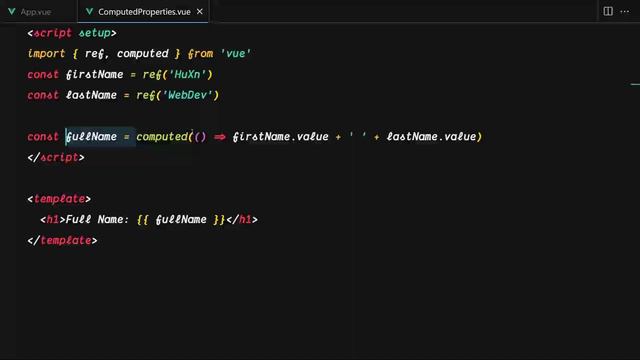This screenshot has width=640, height=360.
Task: Click the 'WebDev' string literal
Action: (187, 95)
